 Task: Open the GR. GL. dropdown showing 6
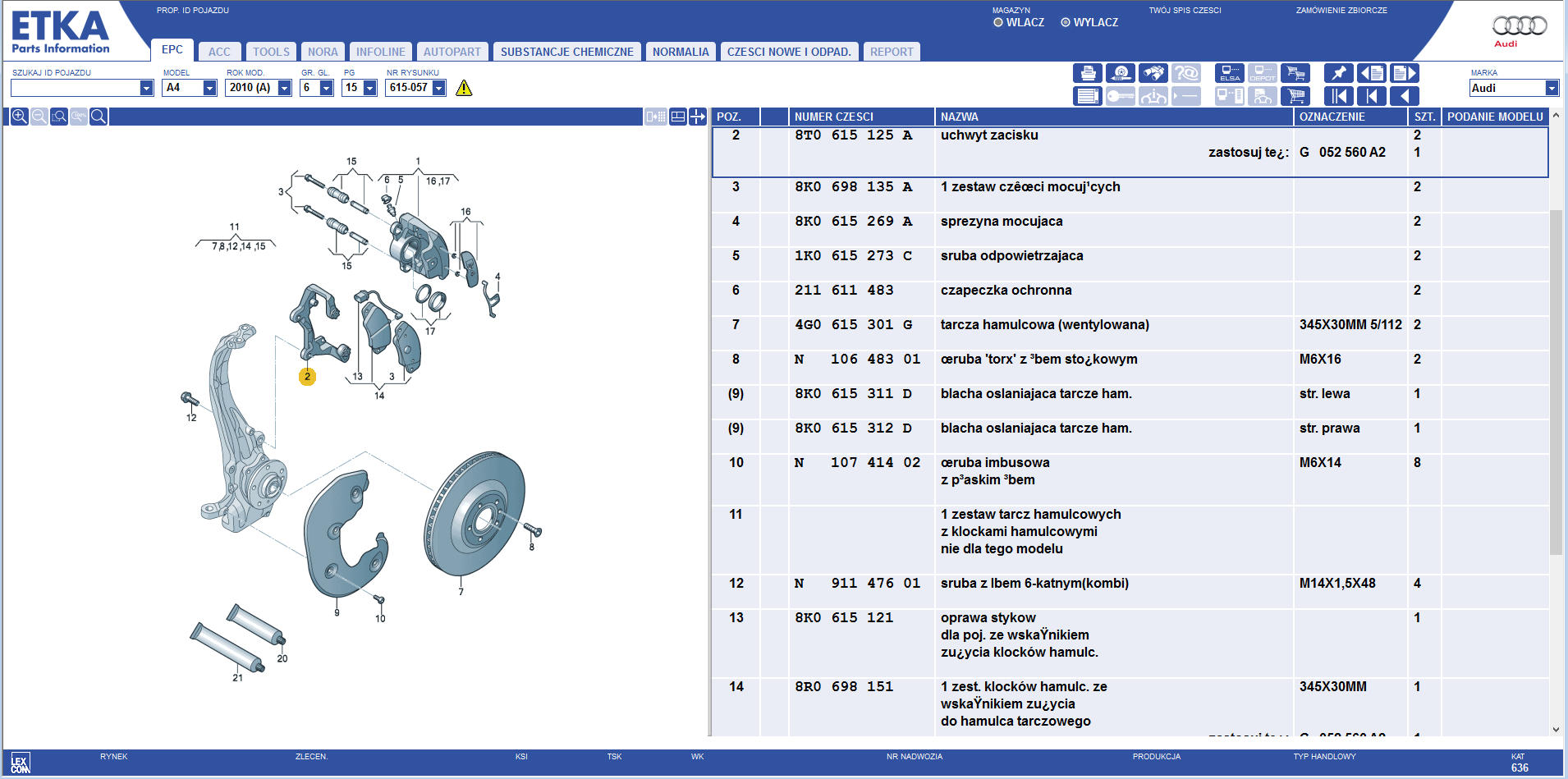(326, 88)
